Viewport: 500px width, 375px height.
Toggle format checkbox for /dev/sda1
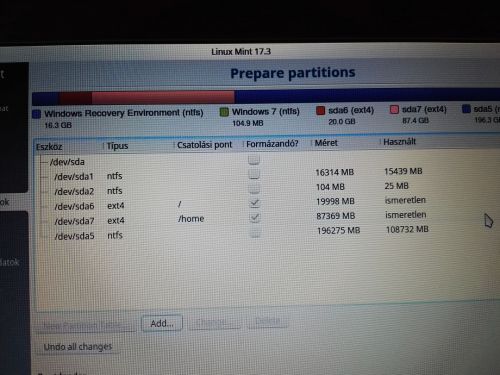254,174
